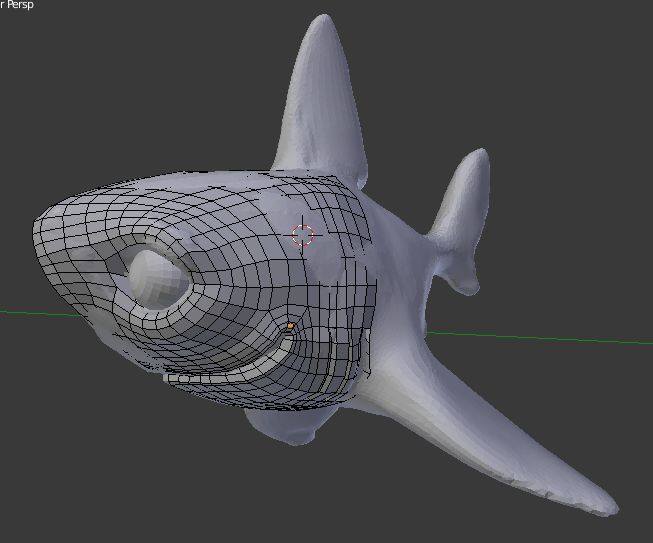Click the shark's bulging eyeball
This screenshot has height=543, width=653.
pos(150,274)
